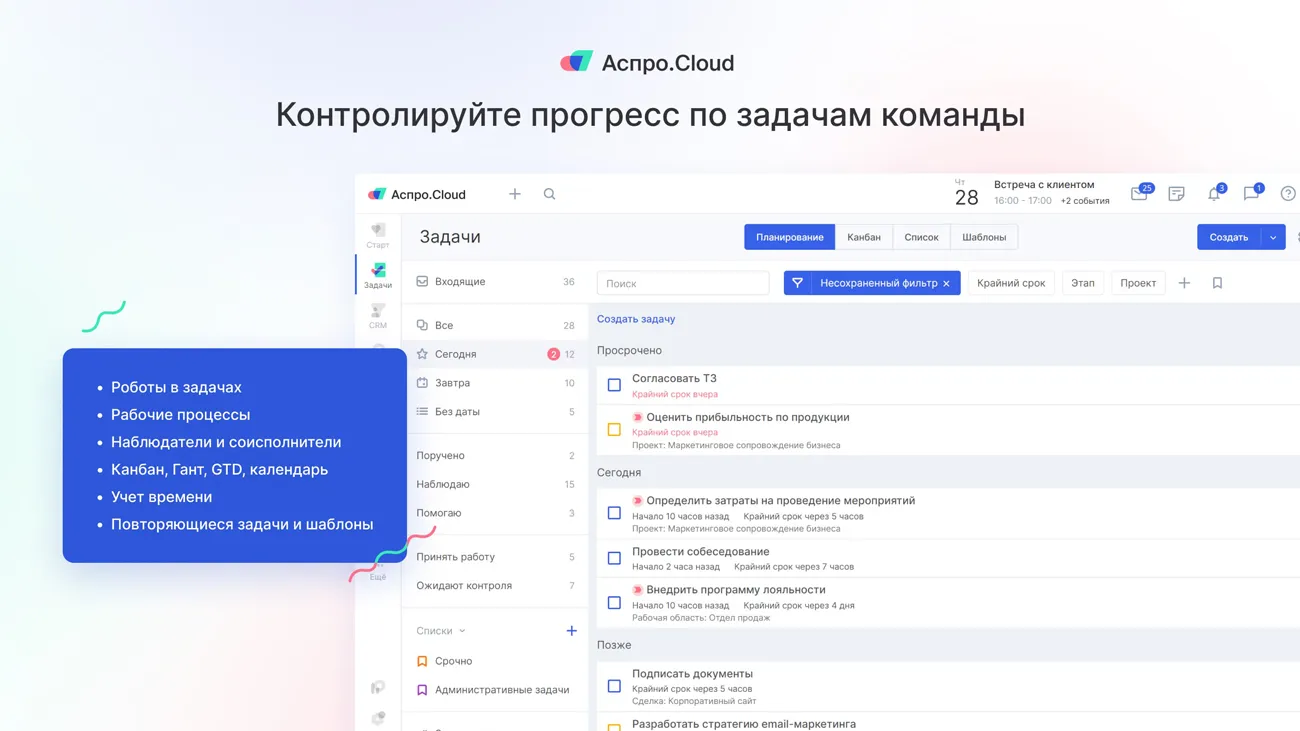This screenshot has width=1300, height=731.
Task: Click the bookmark icon to save filter
Action: pyautogui.click(x=1217, y=283)
